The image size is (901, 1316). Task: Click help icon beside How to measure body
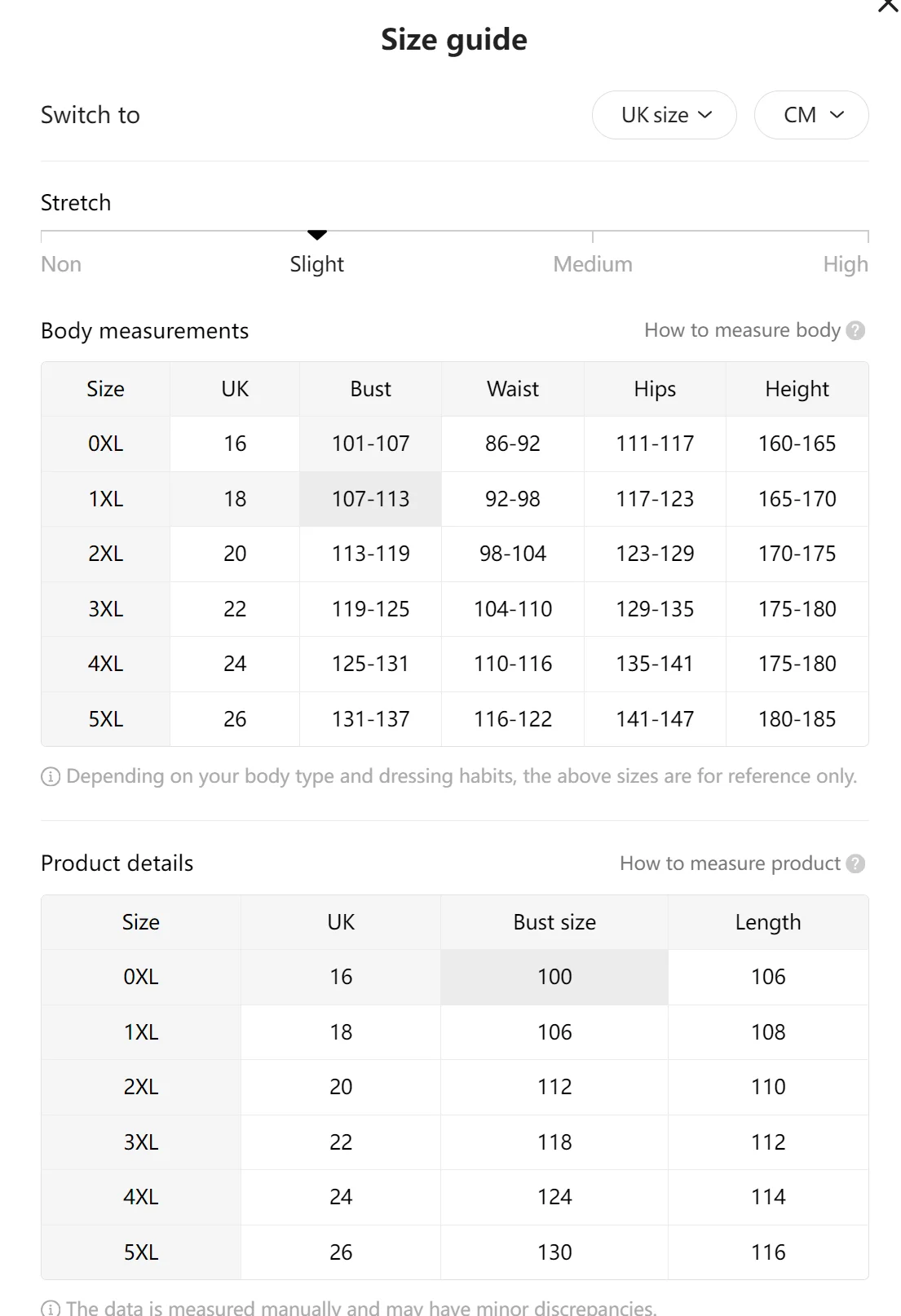tap(855, 330)
